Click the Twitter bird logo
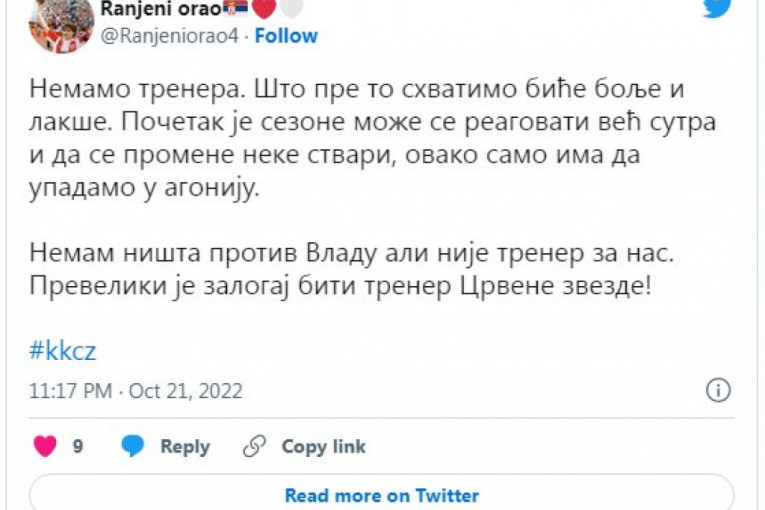The height and width of the screenshot is (510, 765). [x=716, y=8]
